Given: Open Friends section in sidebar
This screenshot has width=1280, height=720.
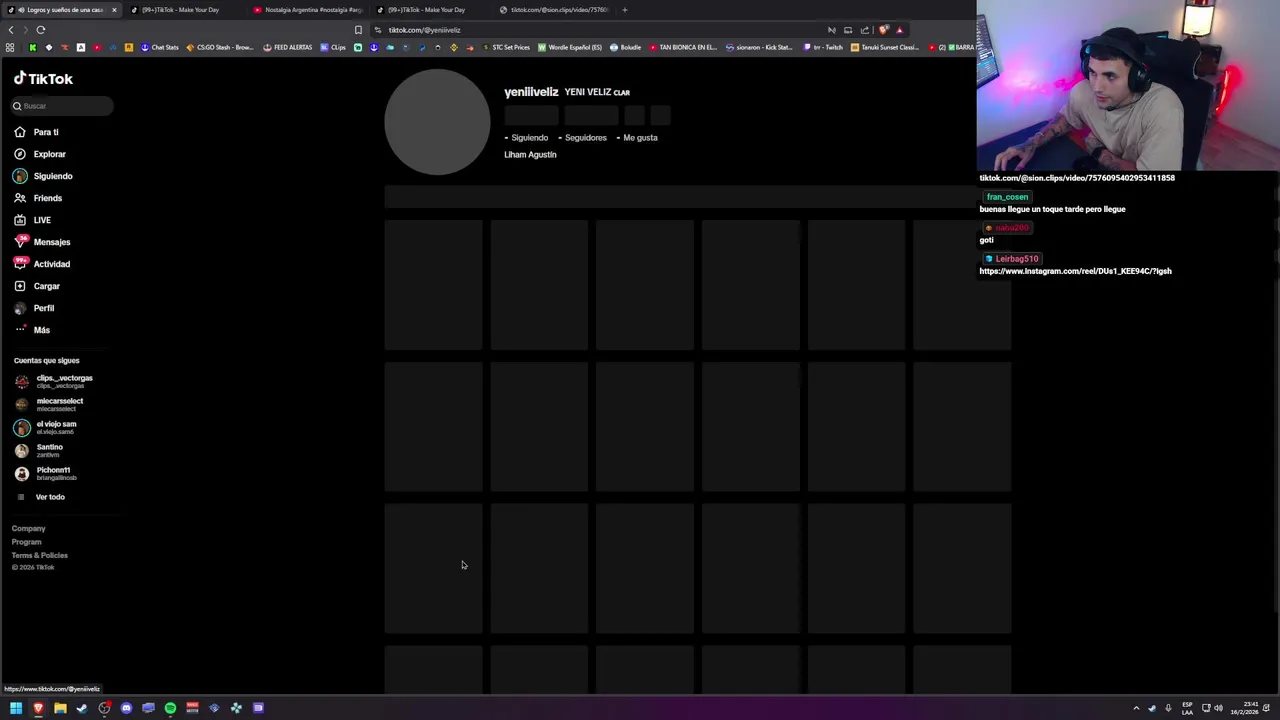Looking at the screenshot, I should (x=38, y=198).
